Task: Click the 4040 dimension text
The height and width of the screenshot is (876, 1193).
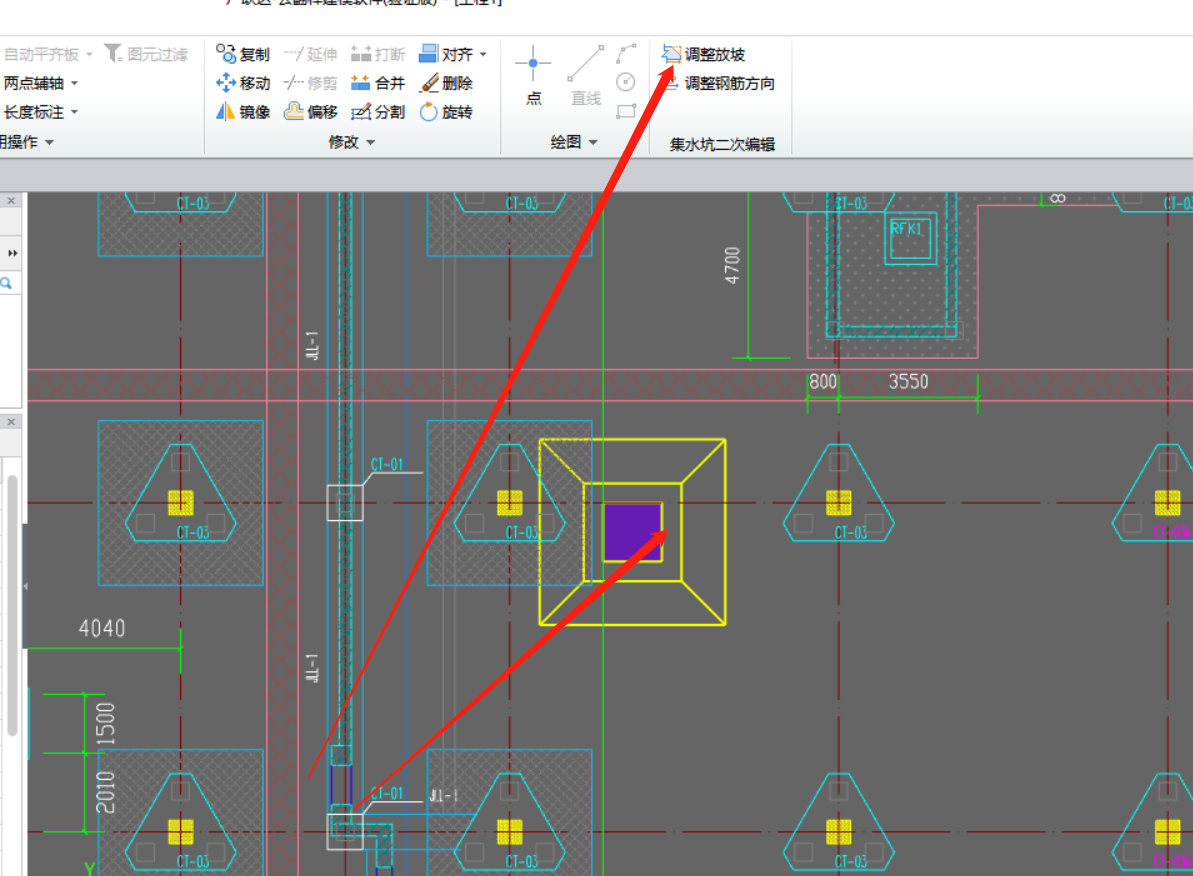Action: (x=102, y=629)
